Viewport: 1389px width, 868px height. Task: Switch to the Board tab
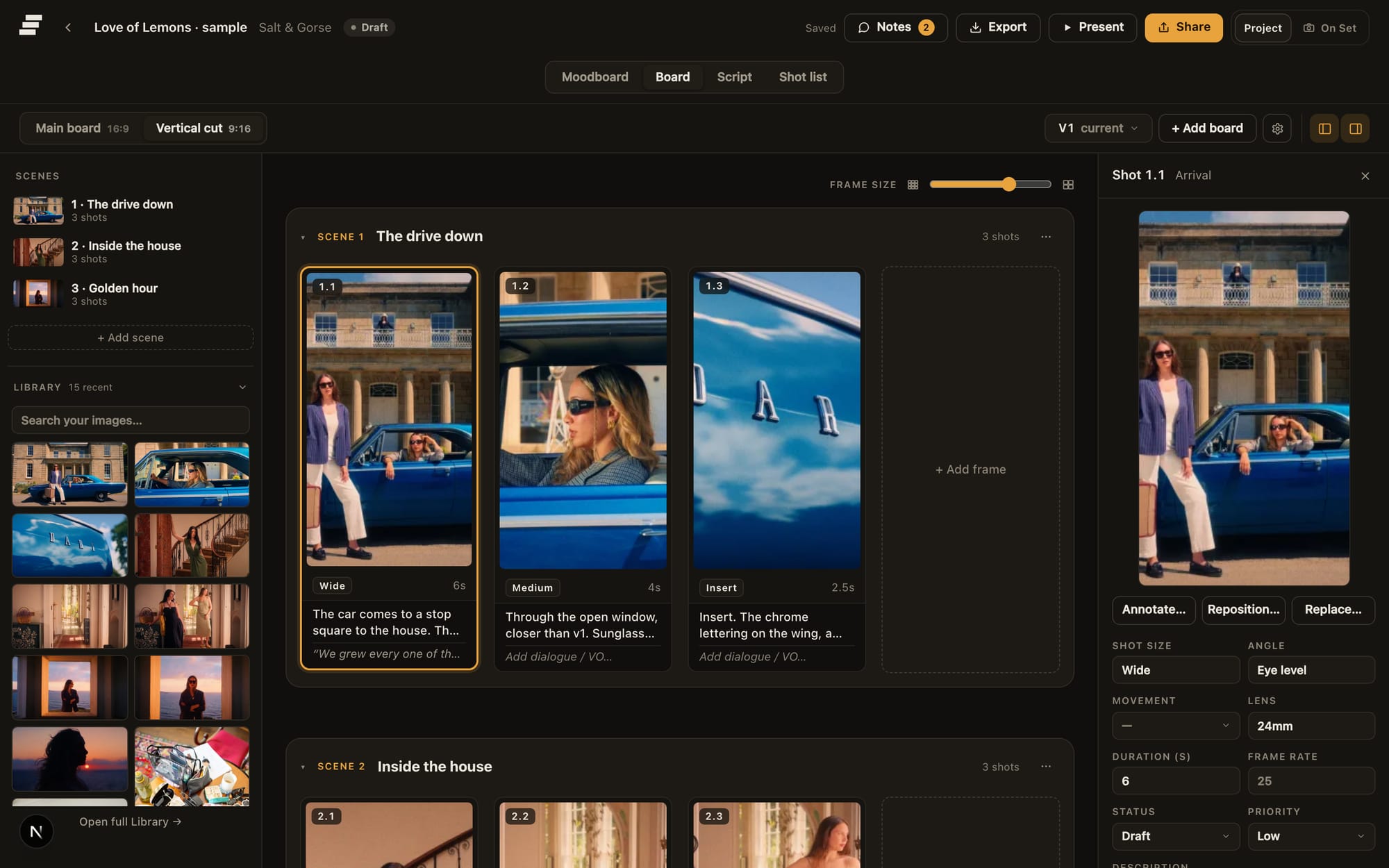672,77
